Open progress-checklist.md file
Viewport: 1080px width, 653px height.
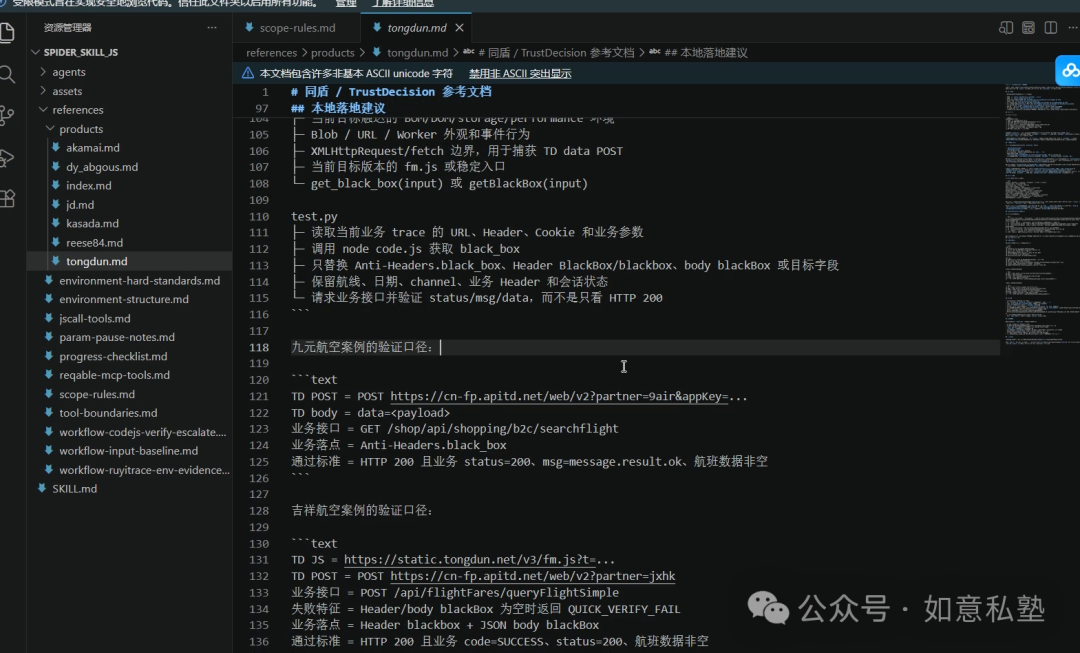pos(113,356)
